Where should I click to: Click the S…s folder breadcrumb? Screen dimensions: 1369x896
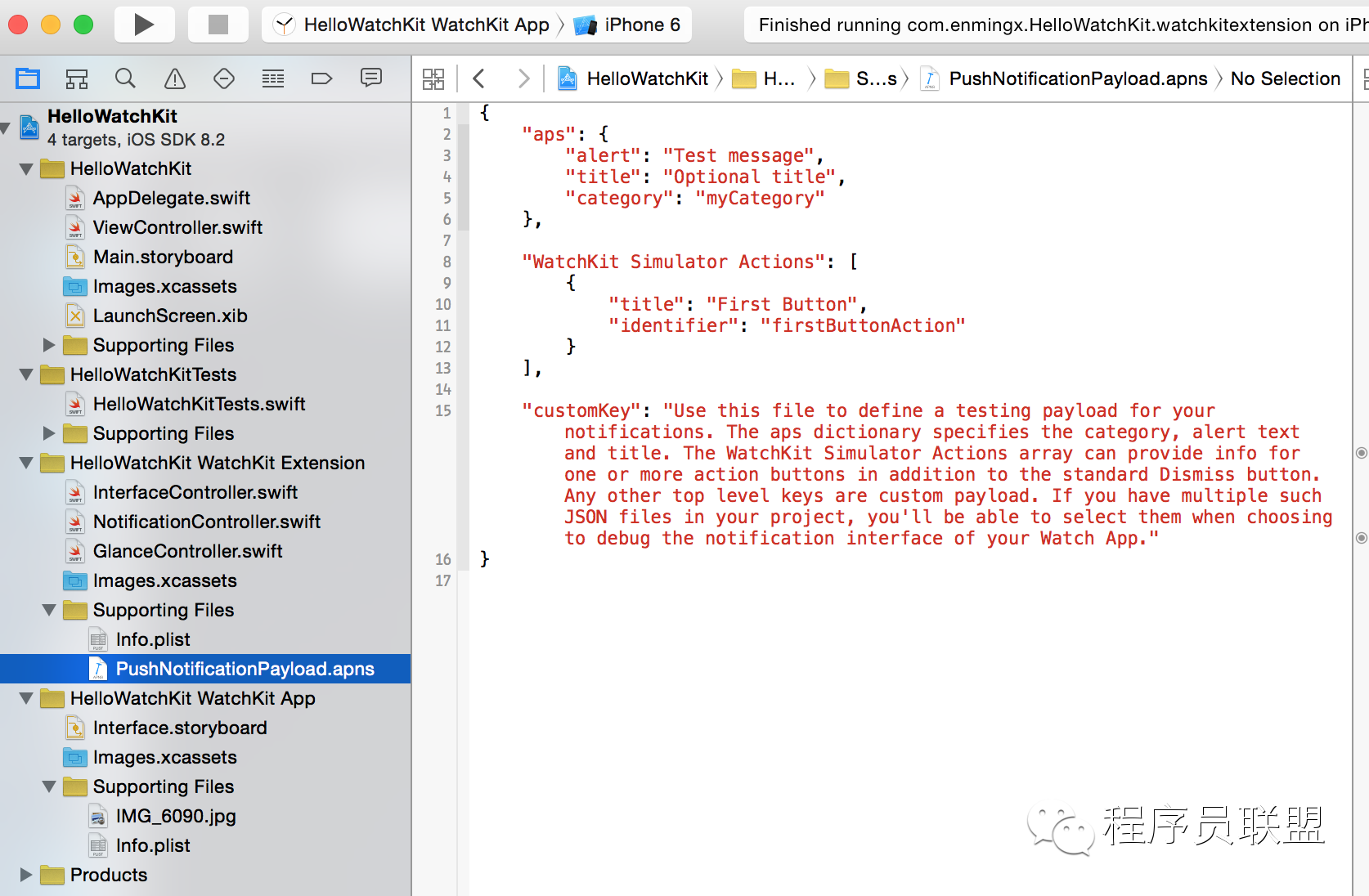(861, 78)
